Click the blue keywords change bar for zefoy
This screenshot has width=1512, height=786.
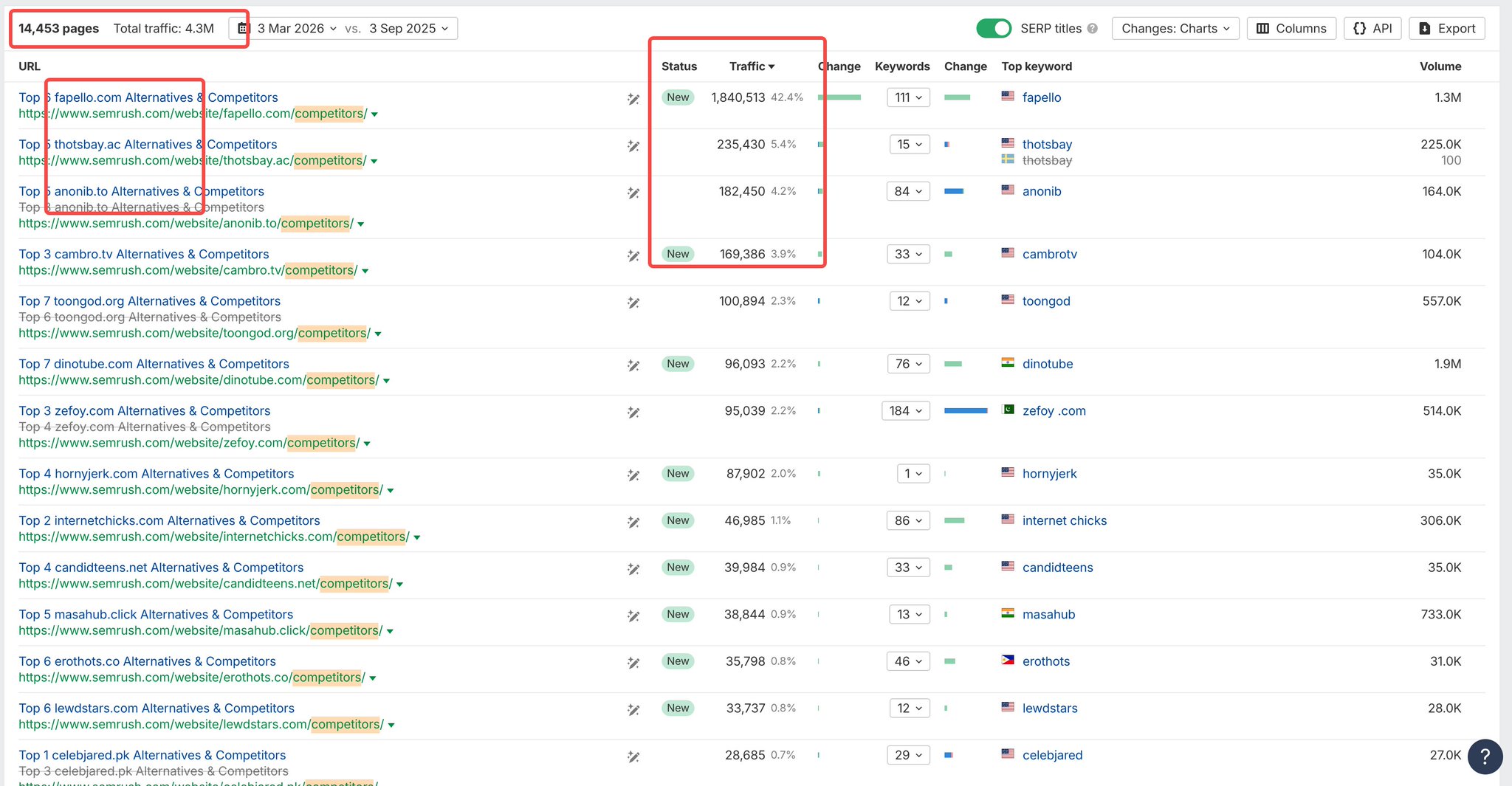click(x=966, y=411)
